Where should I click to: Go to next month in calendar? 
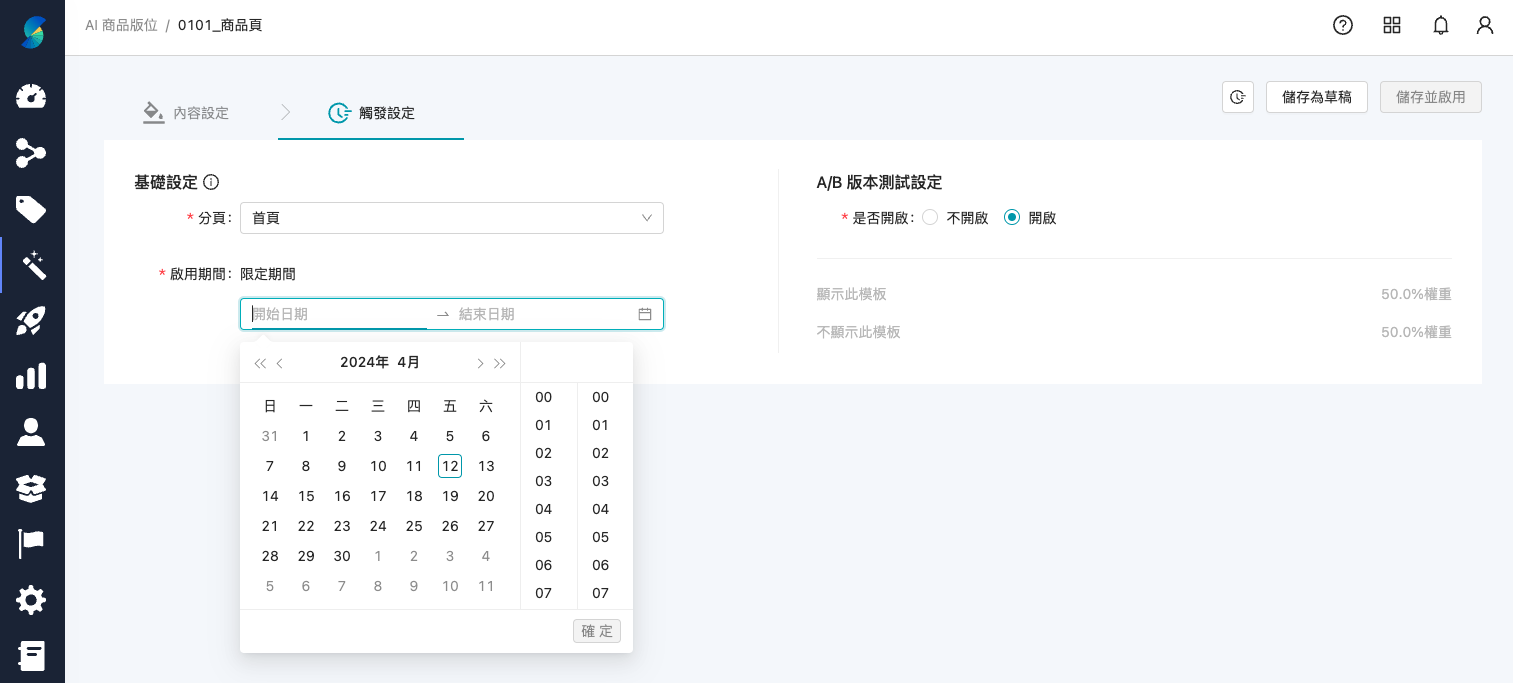(480, 363)
